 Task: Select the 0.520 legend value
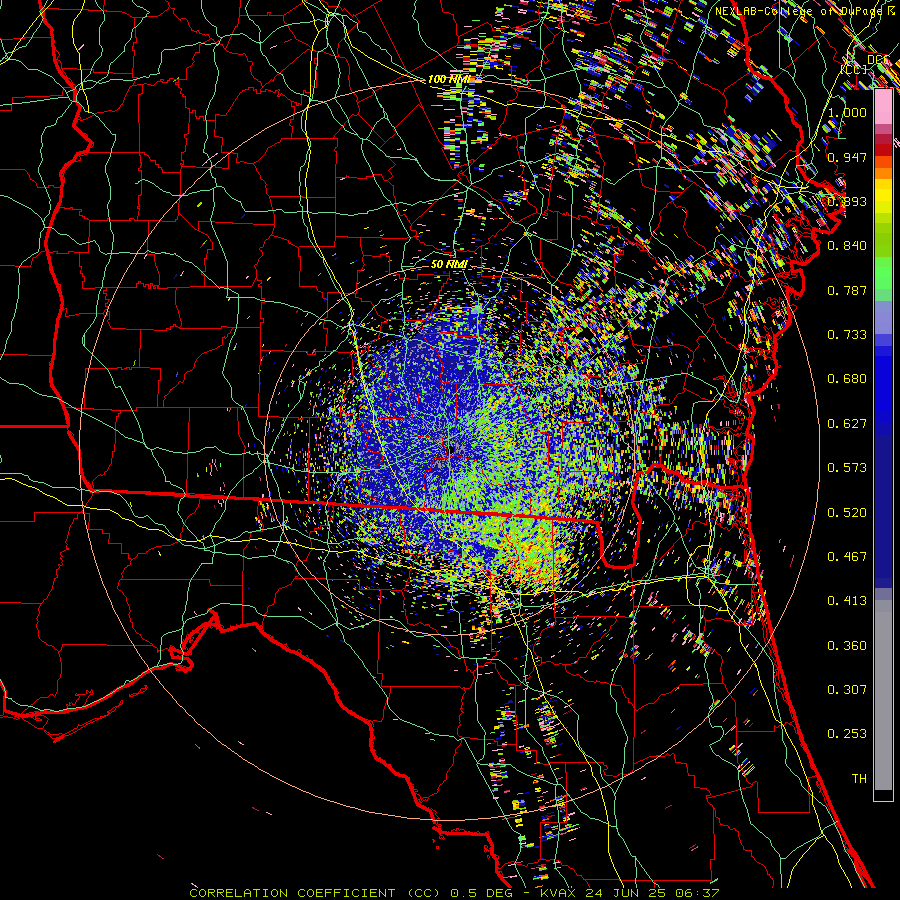pyautogui.click(x=847, y=512)
